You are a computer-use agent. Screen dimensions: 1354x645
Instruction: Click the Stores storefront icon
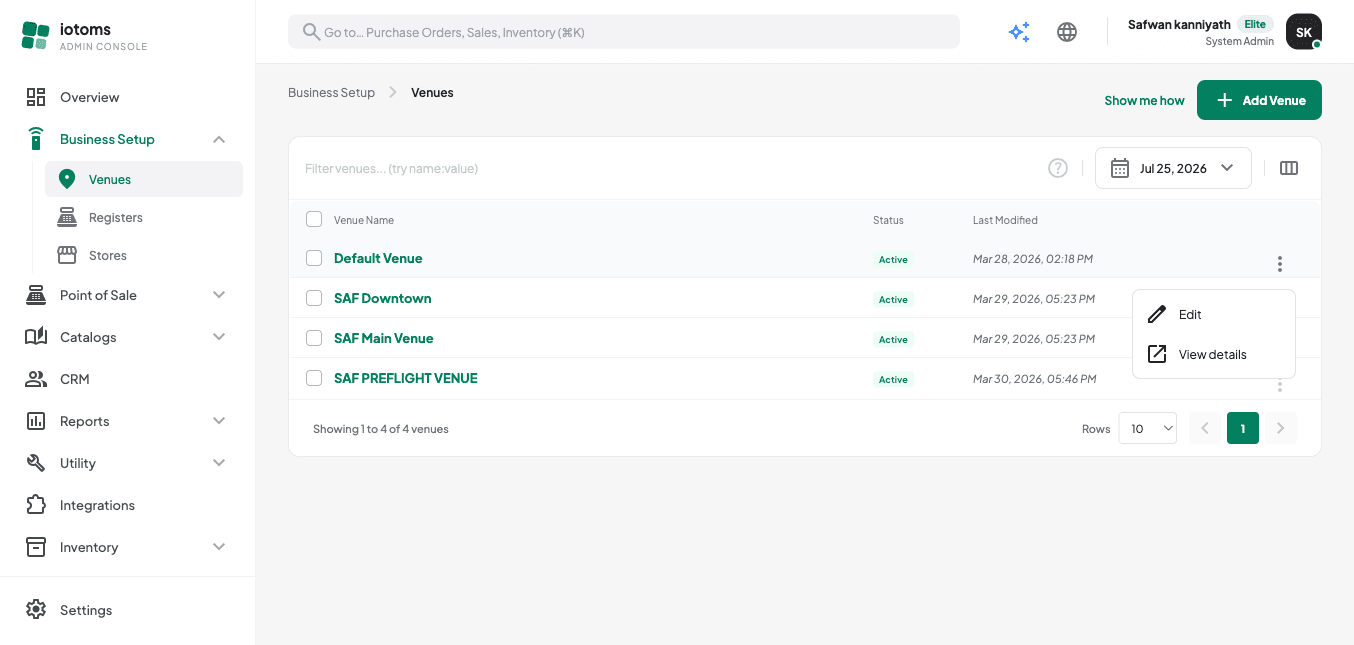pos(67,255)
